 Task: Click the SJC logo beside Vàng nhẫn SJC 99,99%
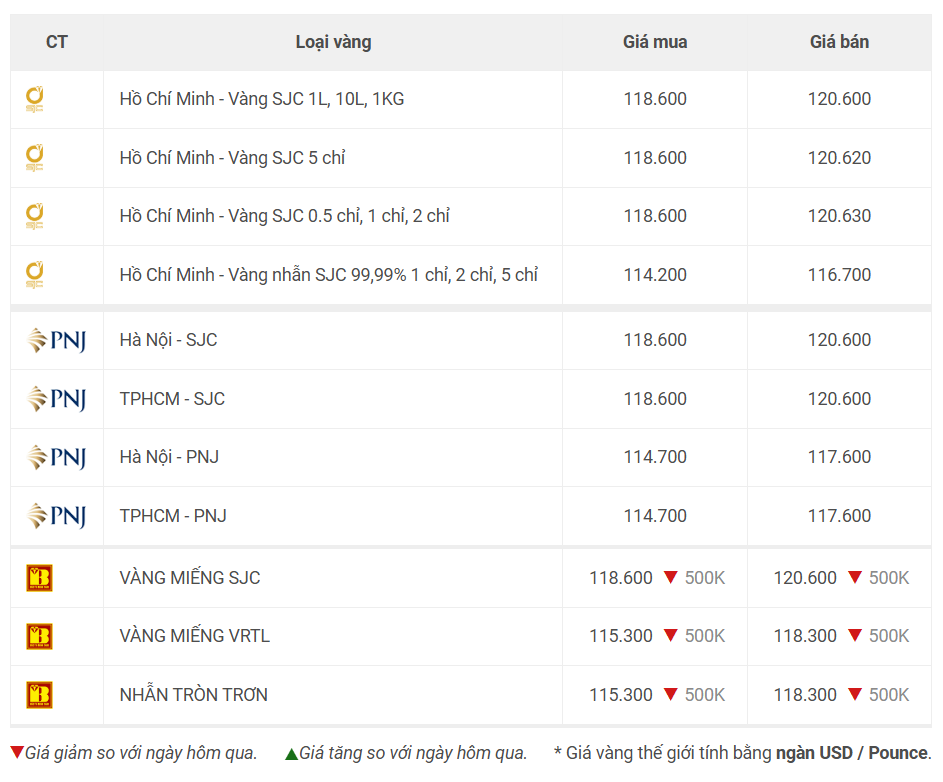click(x=34, y=275)
